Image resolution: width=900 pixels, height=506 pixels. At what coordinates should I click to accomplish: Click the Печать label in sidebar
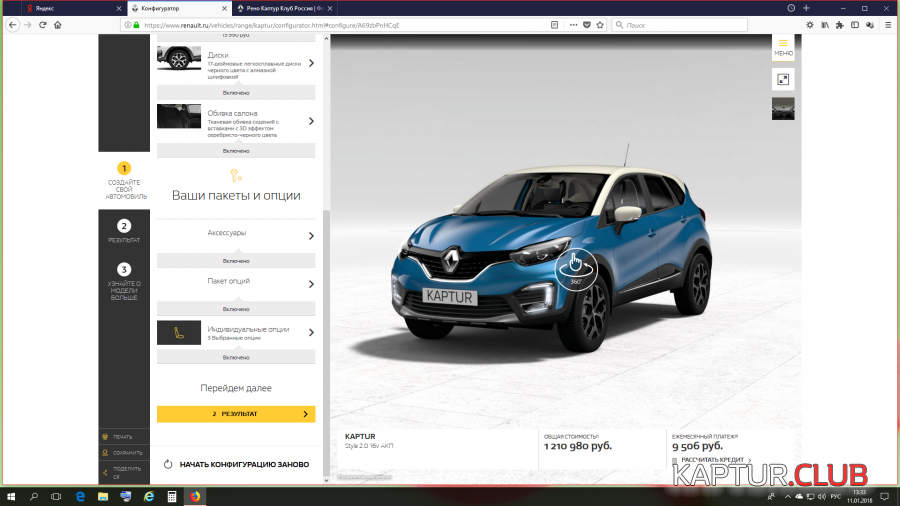point(123,437)
